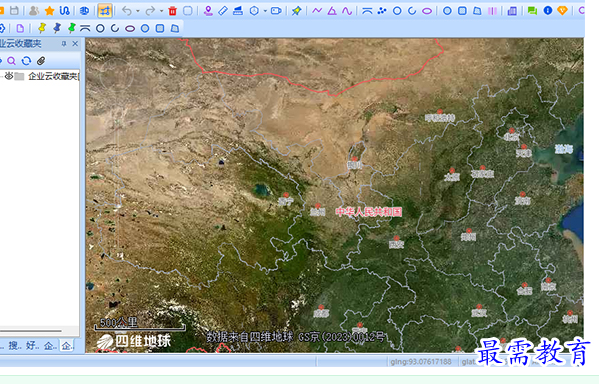Image resolution: width=599 pixels, height=384 pixels.
Task: Select the purple curve line tool
Action: 347,11
